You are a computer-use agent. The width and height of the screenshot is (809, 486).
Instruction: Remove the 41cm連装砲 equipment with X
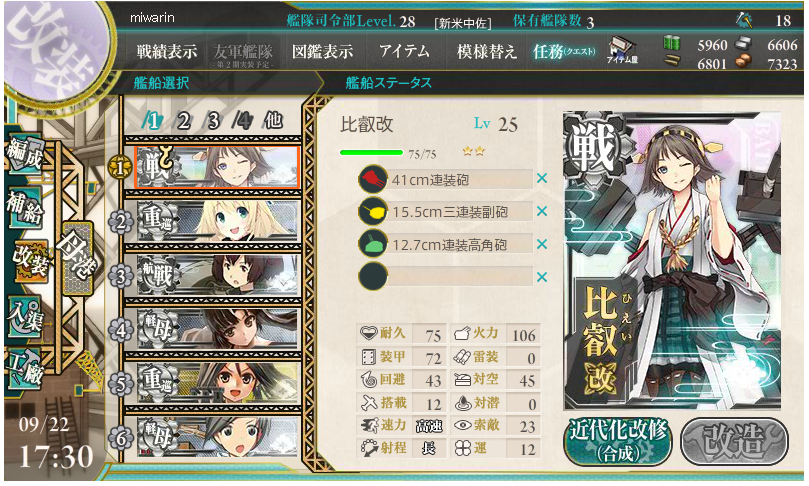click(x=542, y=179)
